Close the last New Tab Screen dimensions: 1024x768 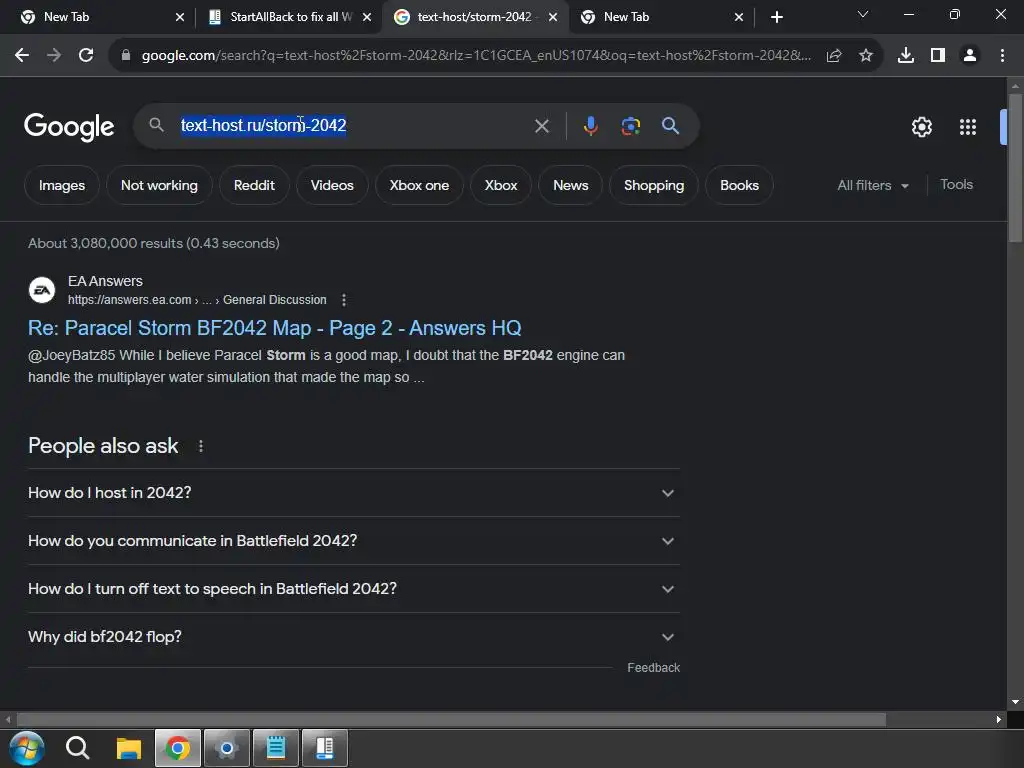point(739,17)
